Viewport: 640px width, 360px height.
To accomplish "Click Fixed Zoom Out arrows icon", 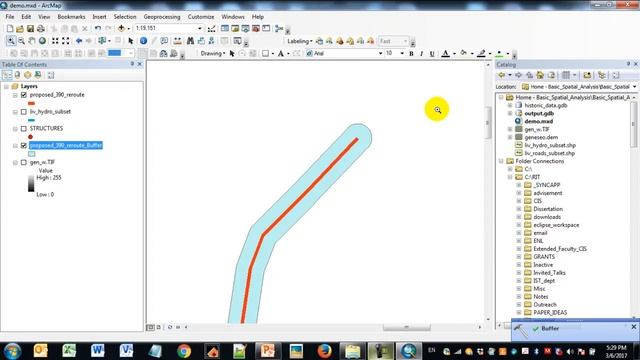I will [66, 41].
